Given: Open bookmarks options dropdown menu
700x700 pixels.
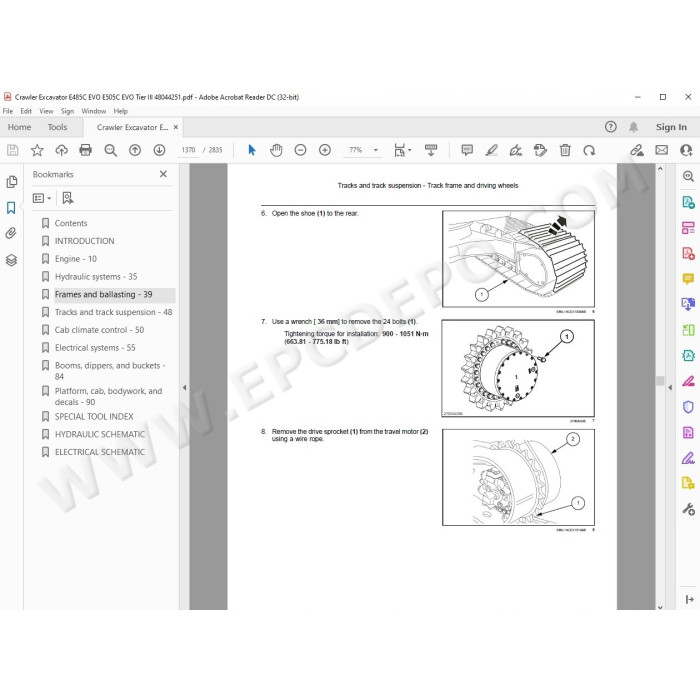Looking at the screenshot, I should (x=42, y=198).
